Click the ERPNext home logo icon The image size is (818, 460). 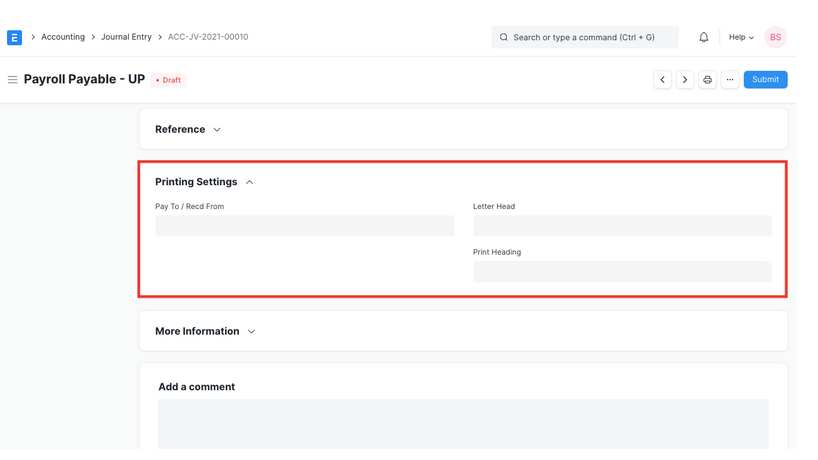click(14, 37)
